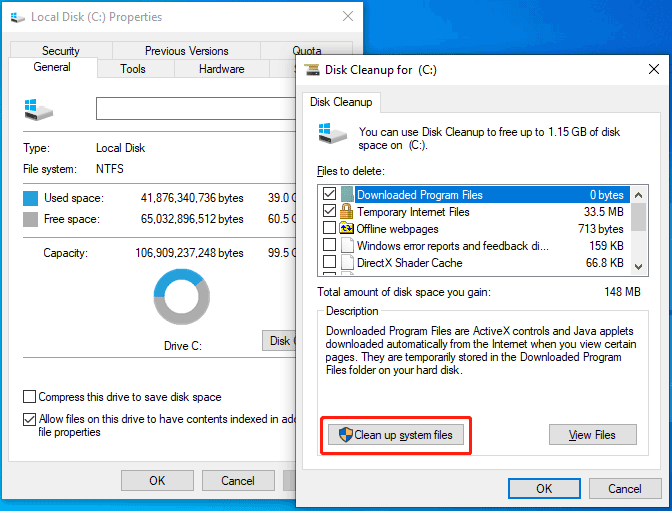Viewport: 672px width, 511px height.
Task: Open the Quota tab in Properties
Action: click(x=307, y=50)
